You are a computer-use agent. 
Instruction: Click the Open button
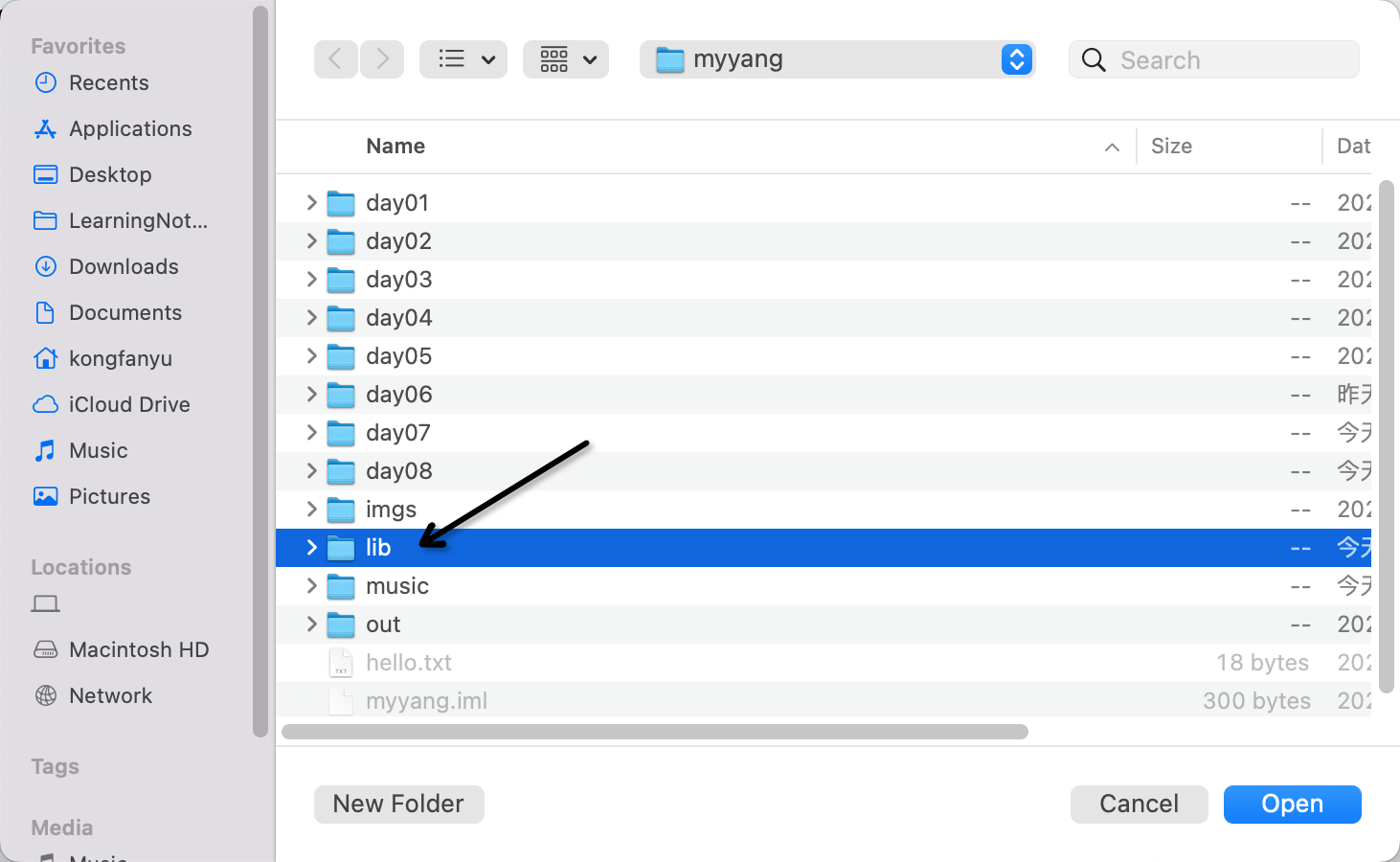pos(1292,805)
